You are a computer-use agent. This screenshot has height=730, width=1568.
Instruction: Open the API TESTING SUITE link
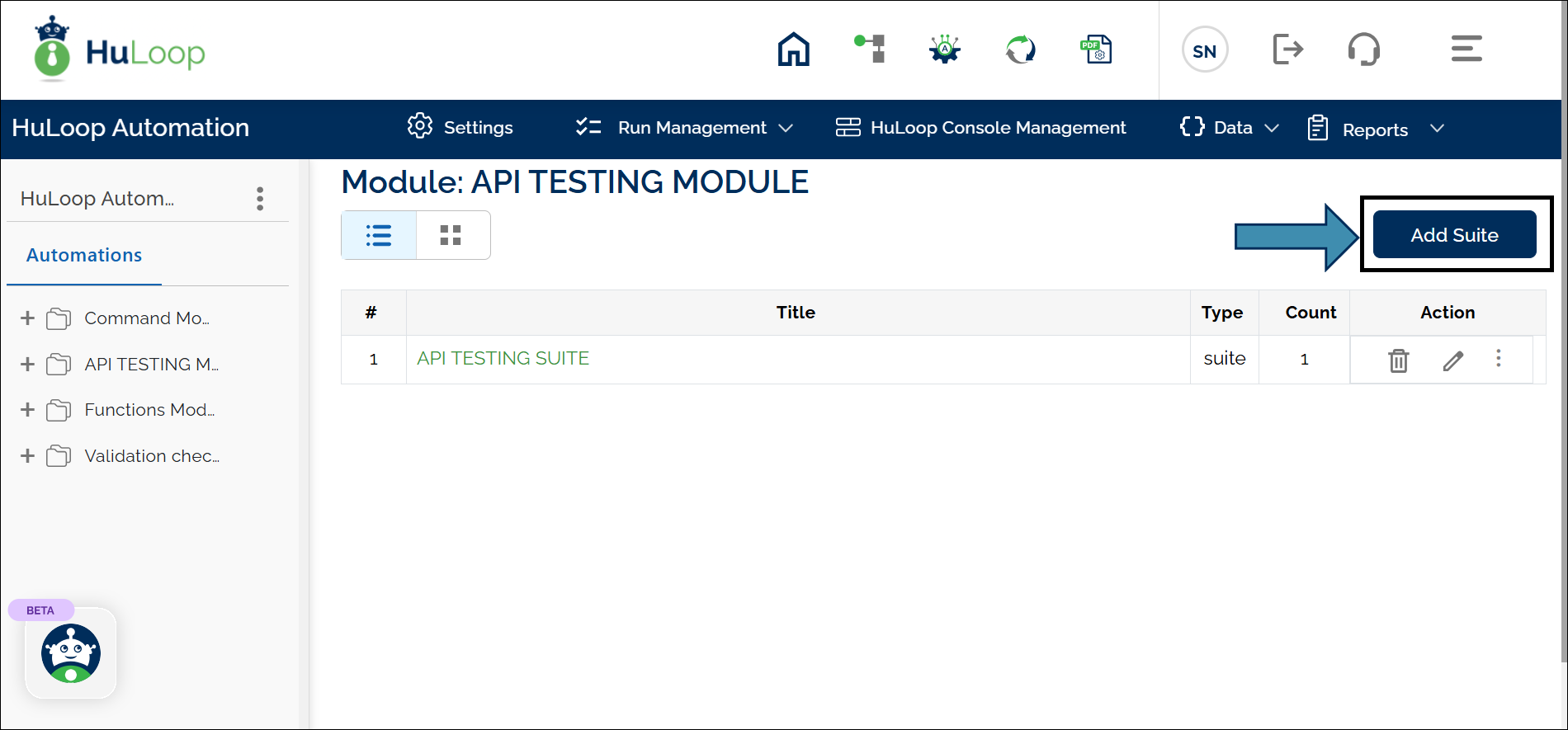coord(503,359)
